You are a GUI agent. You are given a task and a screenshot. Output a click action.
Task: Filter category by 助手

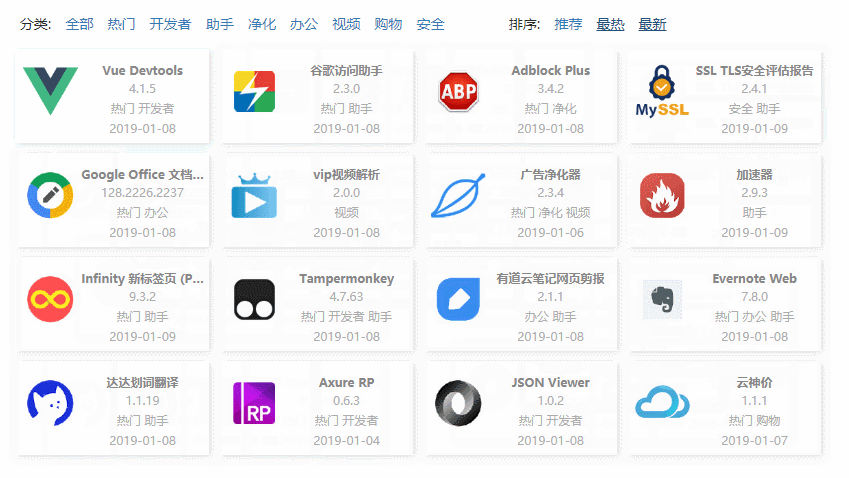tap(220, 24)
